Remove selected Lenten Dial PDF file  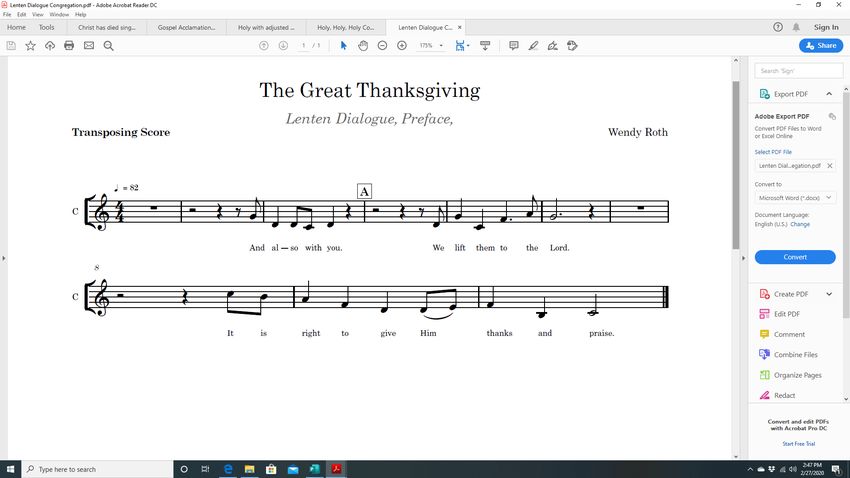(829, 166)
